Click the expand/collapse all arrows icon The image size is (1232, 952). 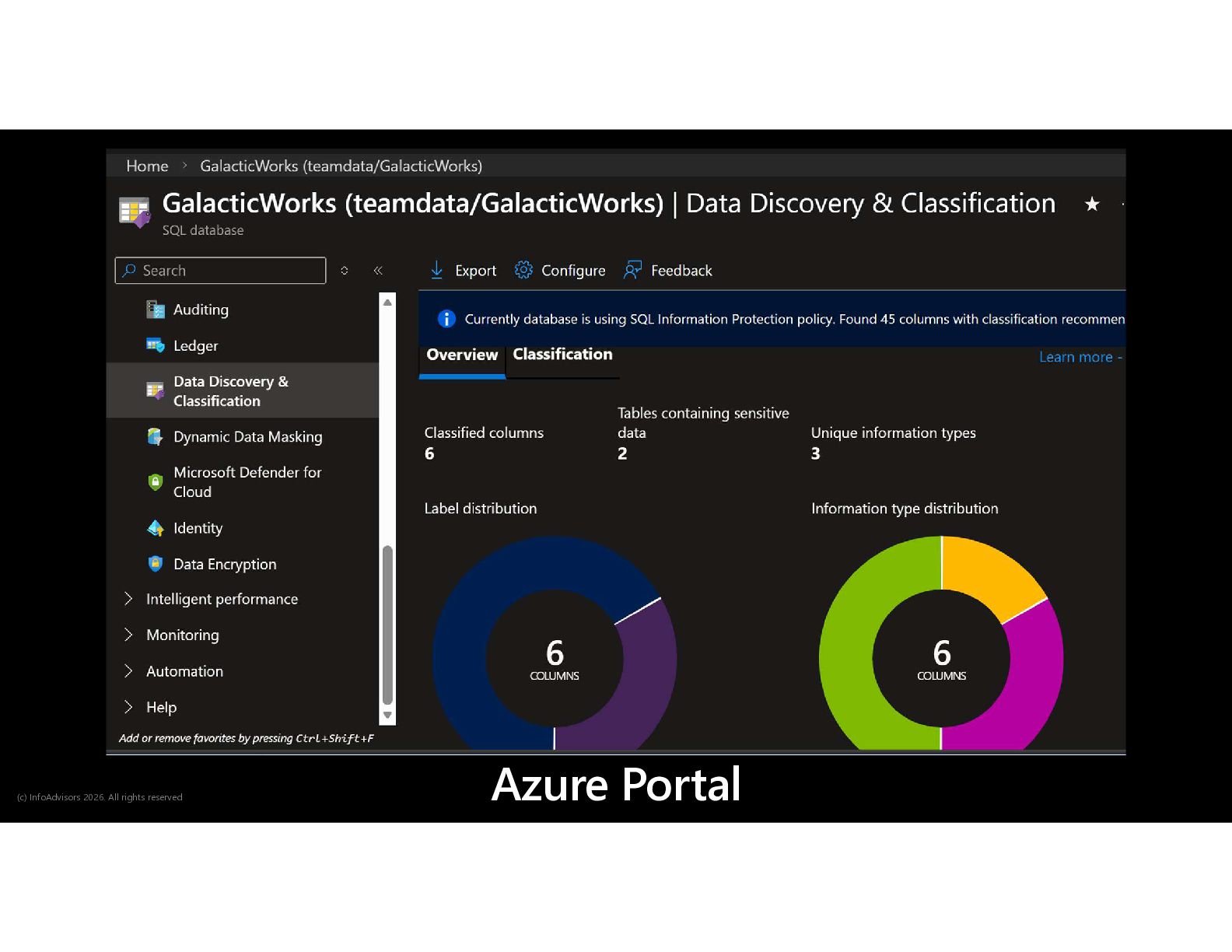click(x=345, y=271)
